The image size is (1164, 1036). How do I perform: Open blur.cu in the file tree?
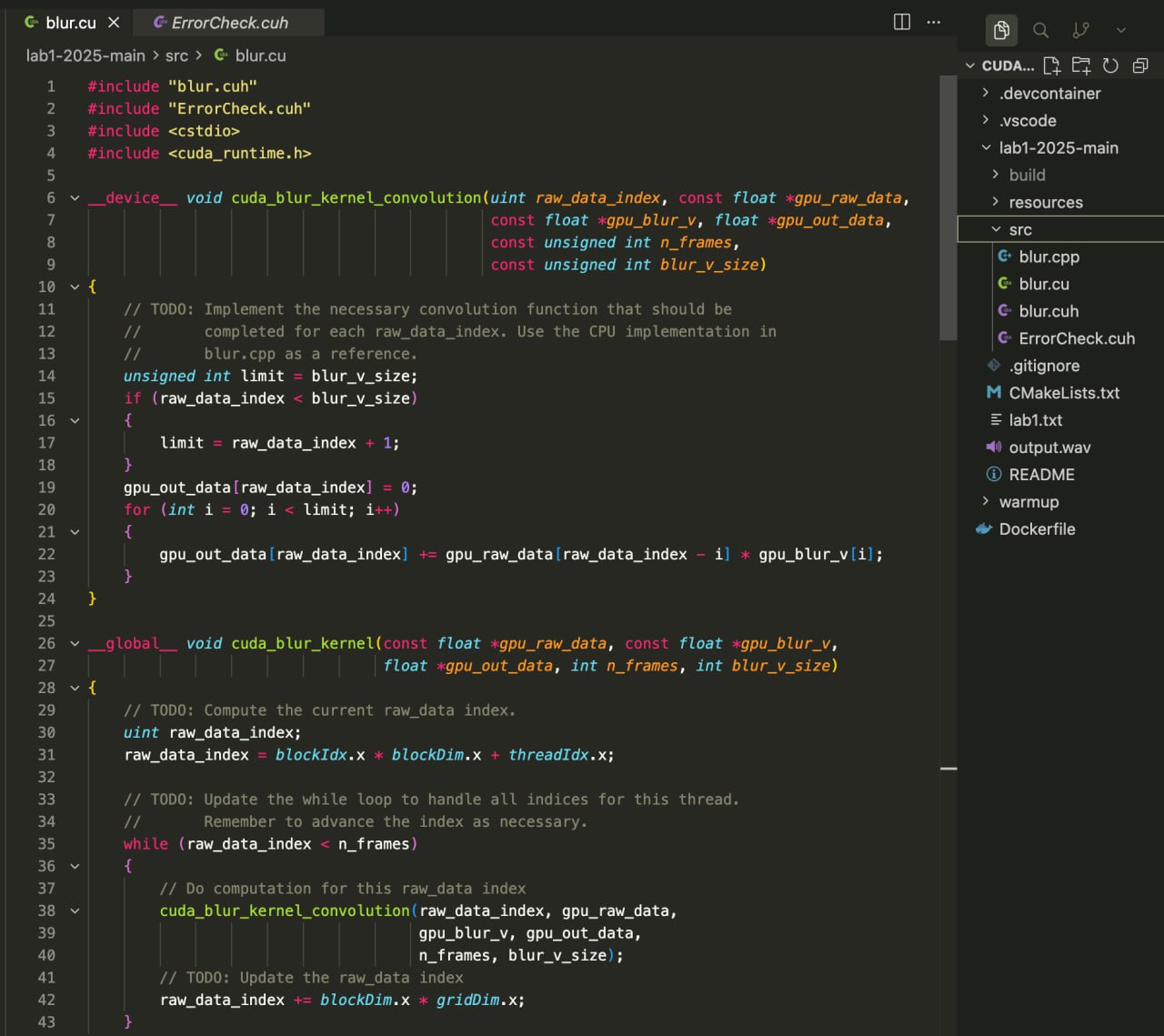tap(1043, 284)
